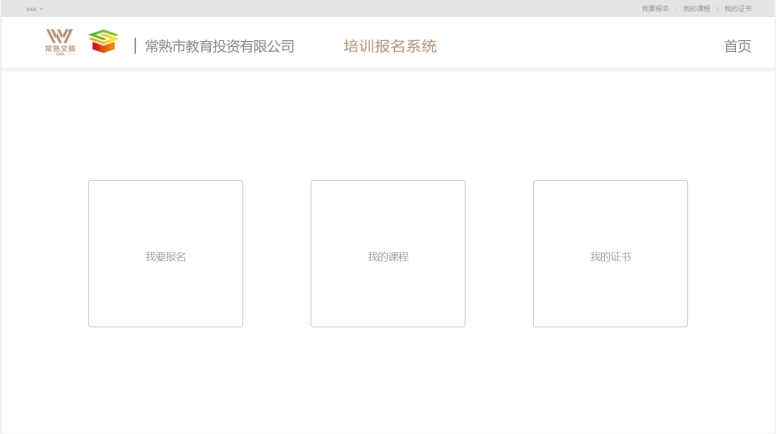Click the separator between top 我的课程 and 我的证书
This screenshot has height=434, width=776.
point(717,9)
